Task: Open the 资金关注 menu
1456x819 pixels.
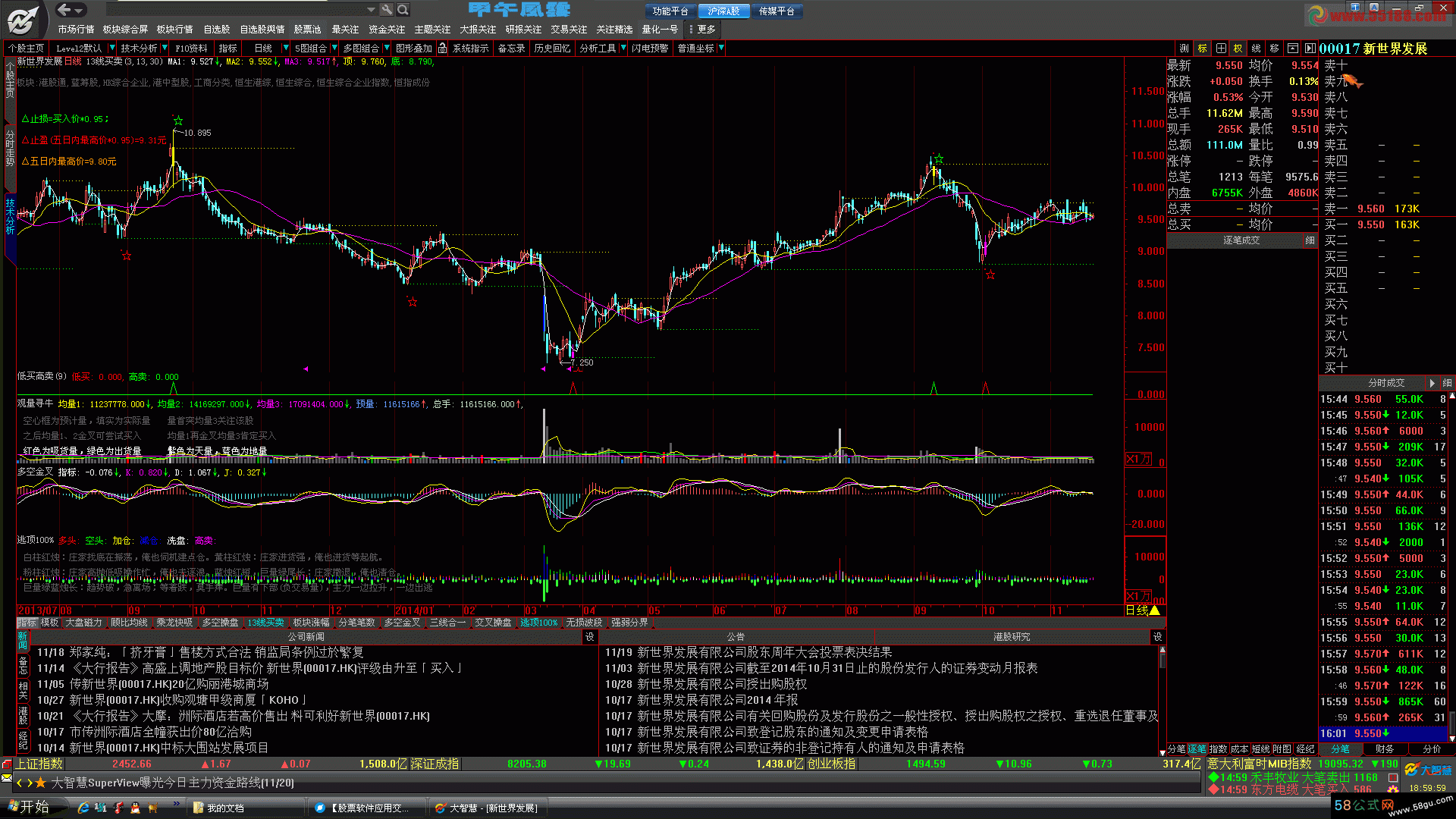Action: (x=387, y=30)
